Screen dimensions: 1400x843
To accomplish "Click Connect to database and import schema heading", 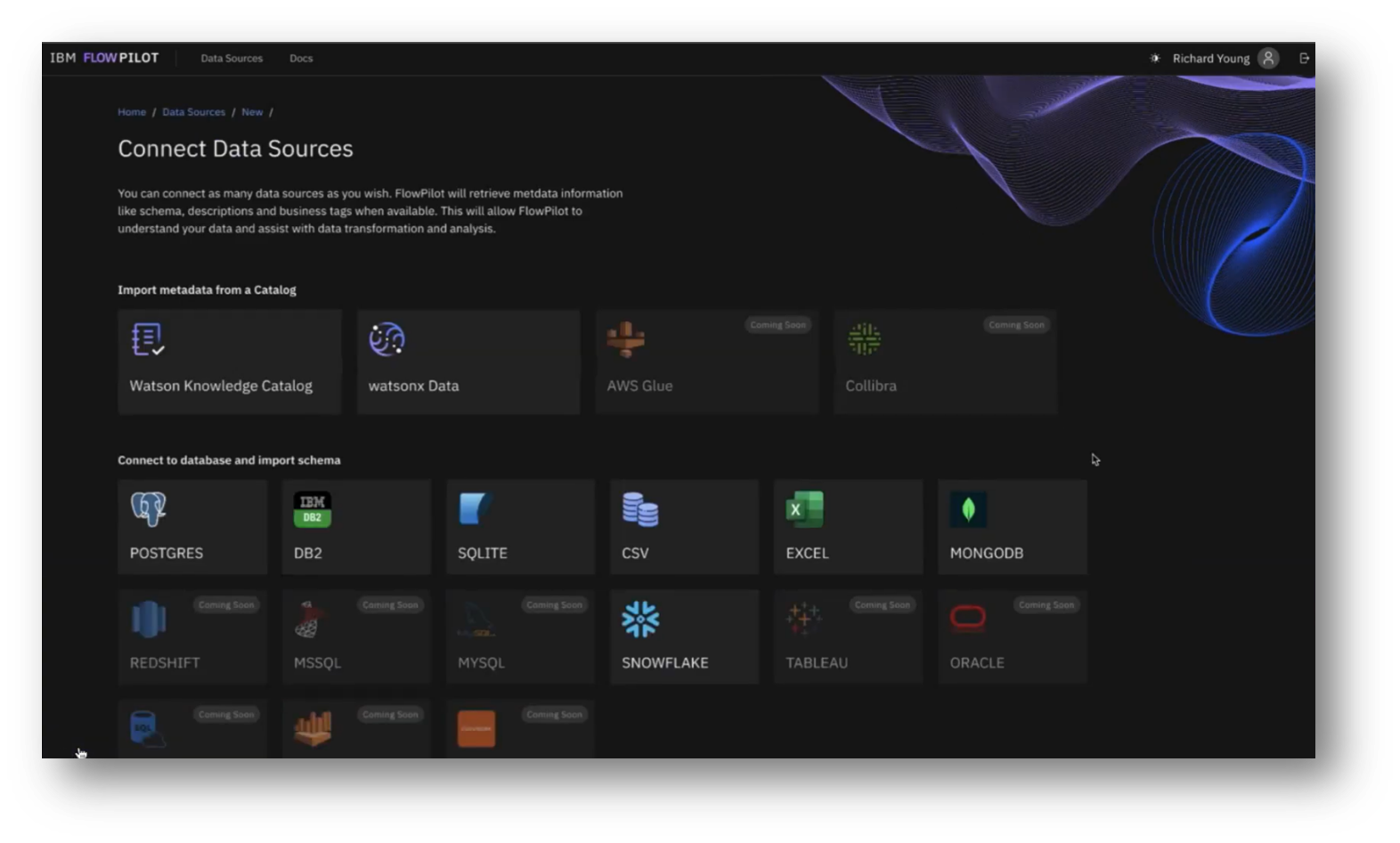I will [229, 460].
